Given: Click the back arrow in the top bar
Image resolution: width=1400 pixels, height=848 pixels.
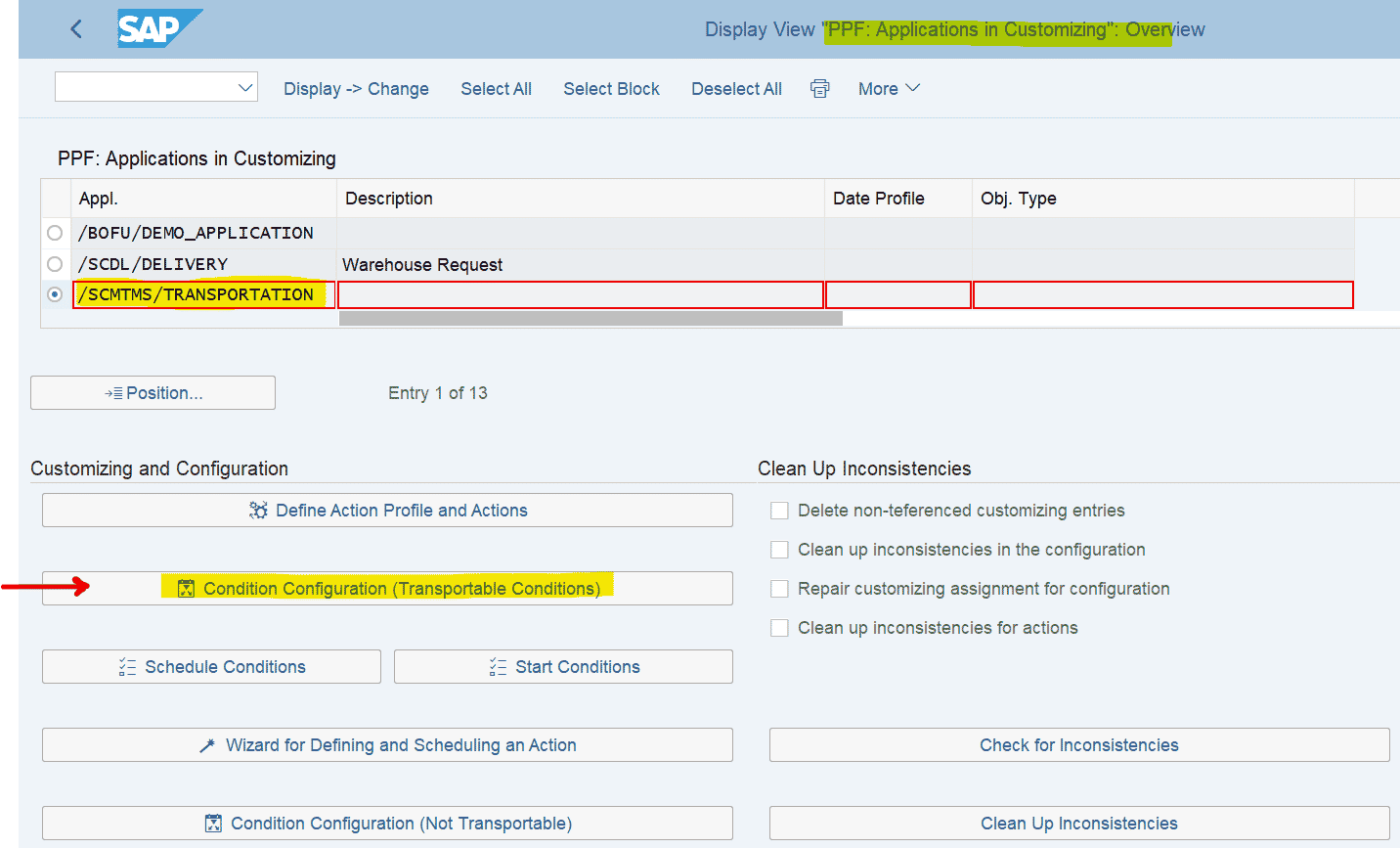Looking at the screenshot, I should [x=76, y=28].
